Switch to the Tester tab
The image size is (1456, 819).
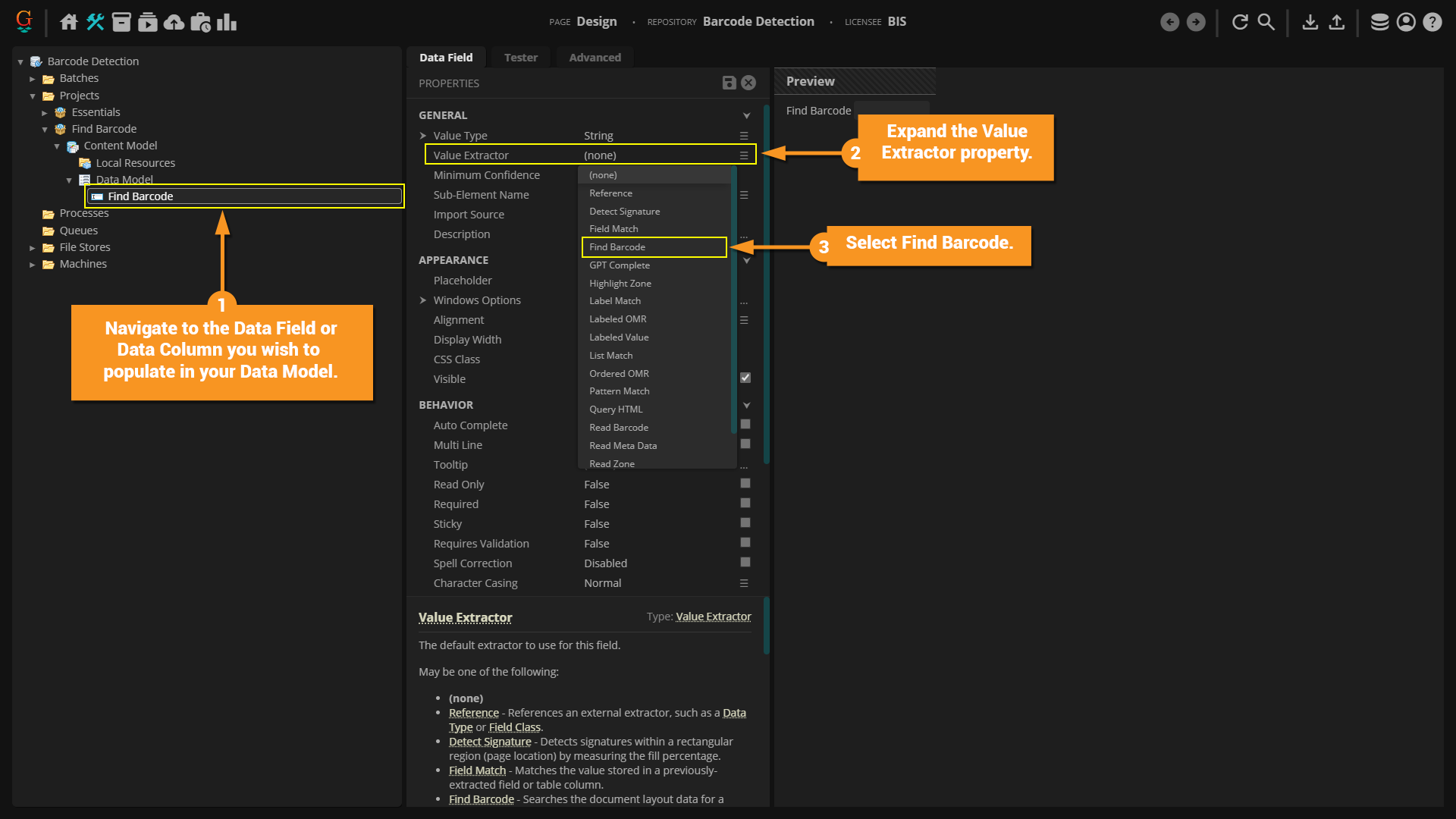click(x=520, y=58)
